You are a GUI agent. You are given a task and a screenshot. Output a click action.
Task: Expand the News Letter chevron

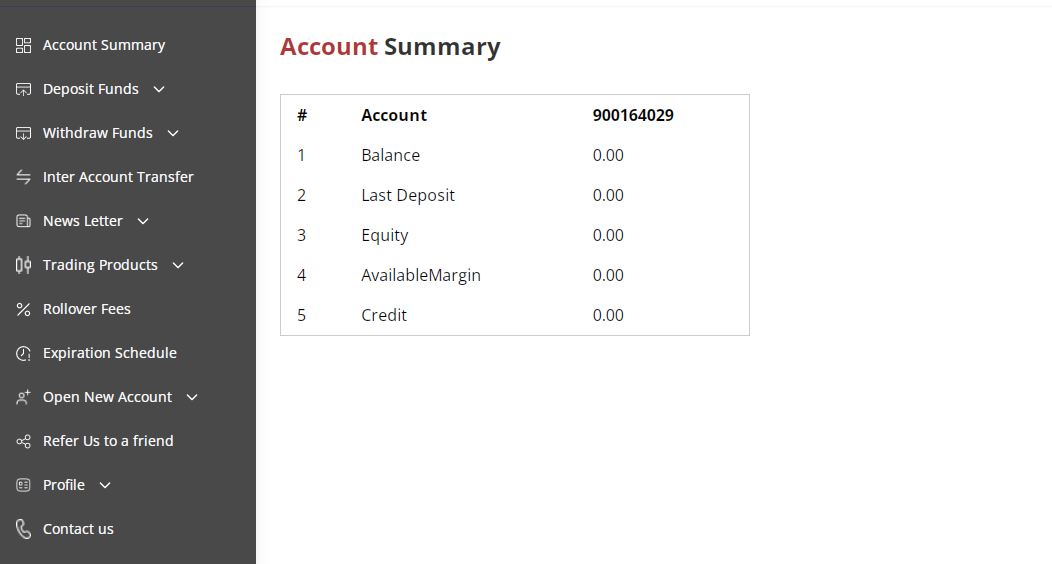pyautogui.click(x=143, y=221)
